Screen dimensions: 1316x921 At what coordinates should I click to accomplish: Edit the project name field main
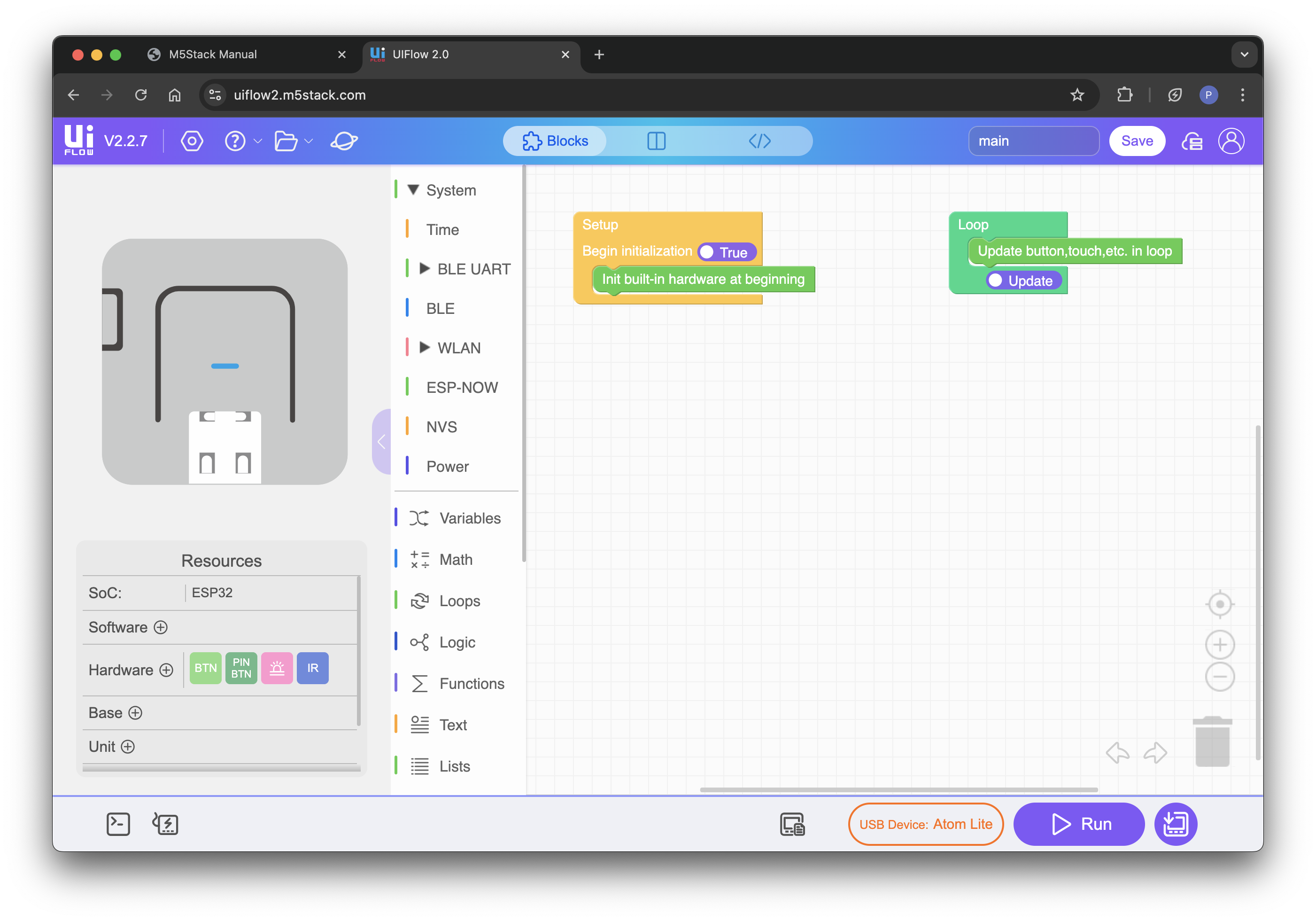[x=1033, y=141]
